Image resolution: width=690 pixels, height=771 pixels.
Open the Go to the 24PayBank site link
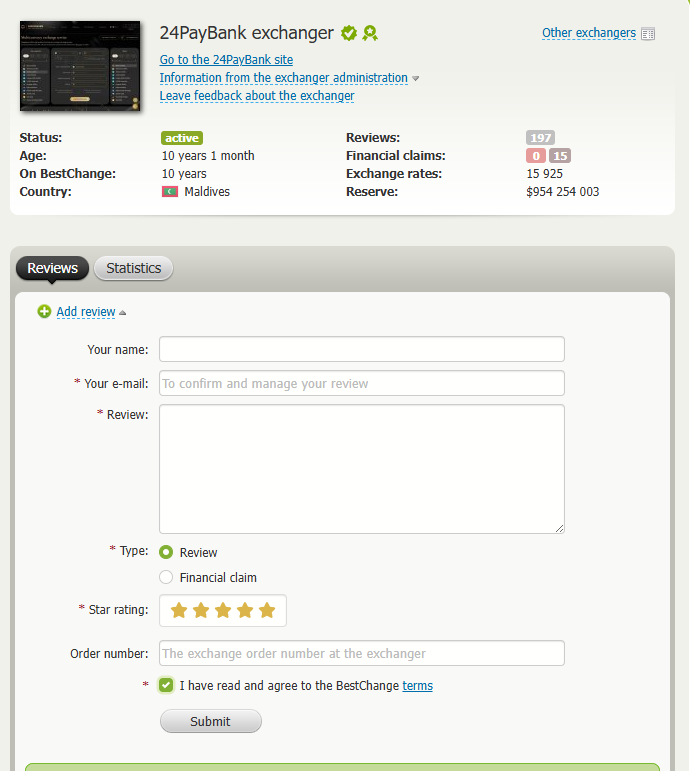(226, 60)
